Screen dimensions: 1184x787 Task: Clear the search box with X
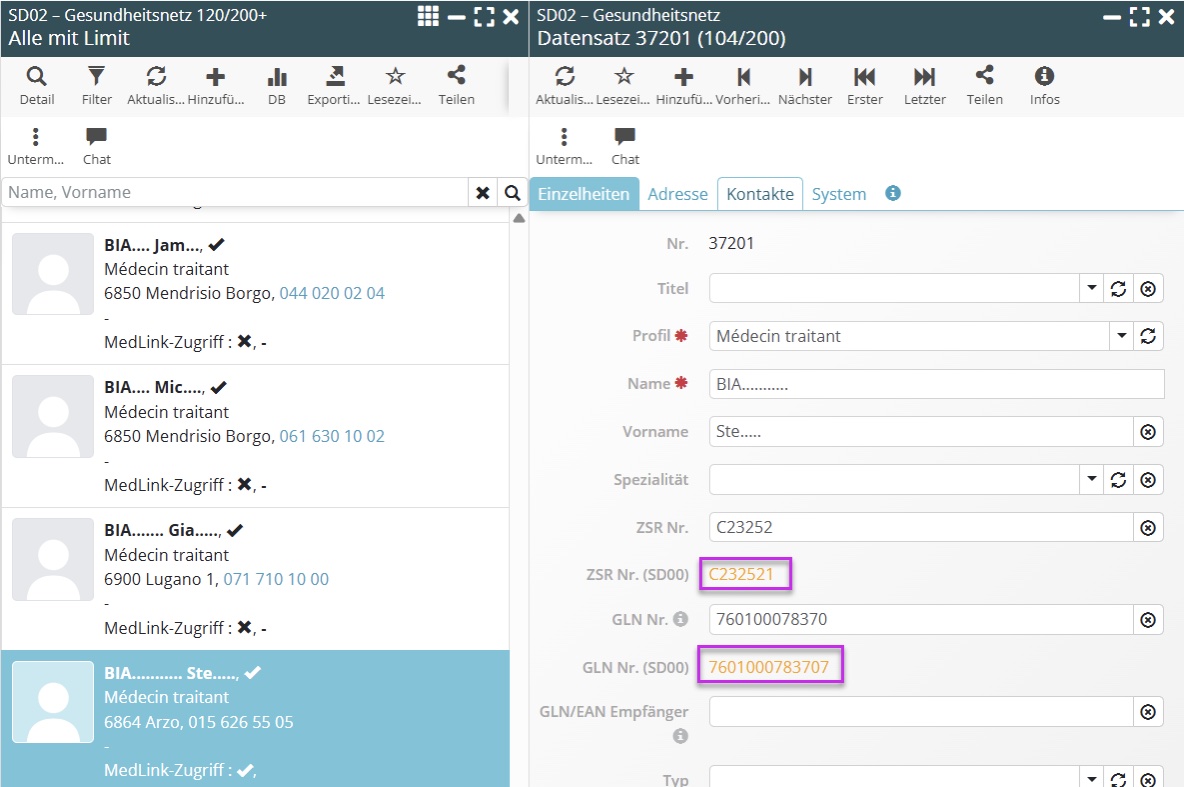(x=483, y=193)
